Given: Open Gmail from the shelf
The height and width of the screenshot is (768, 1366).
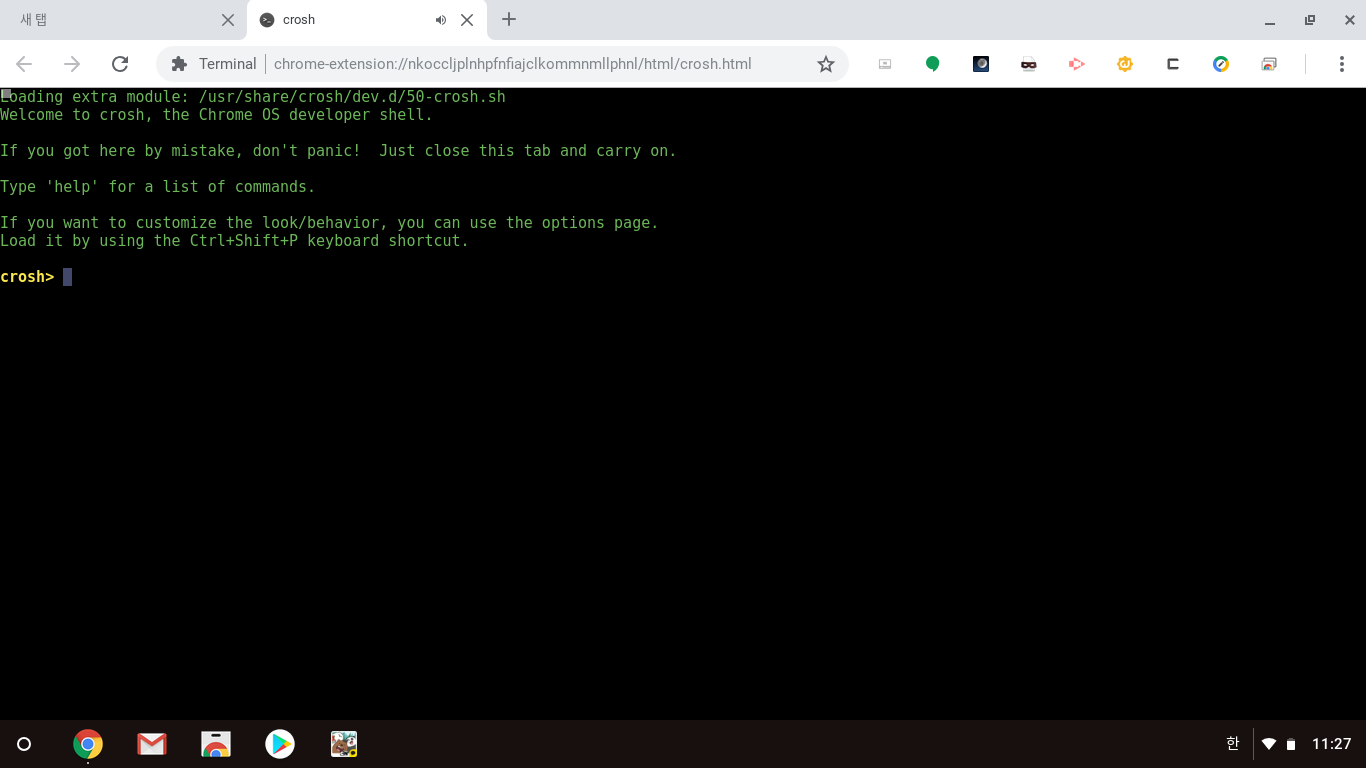Looking at the screenshot, I should click(152, 744).
